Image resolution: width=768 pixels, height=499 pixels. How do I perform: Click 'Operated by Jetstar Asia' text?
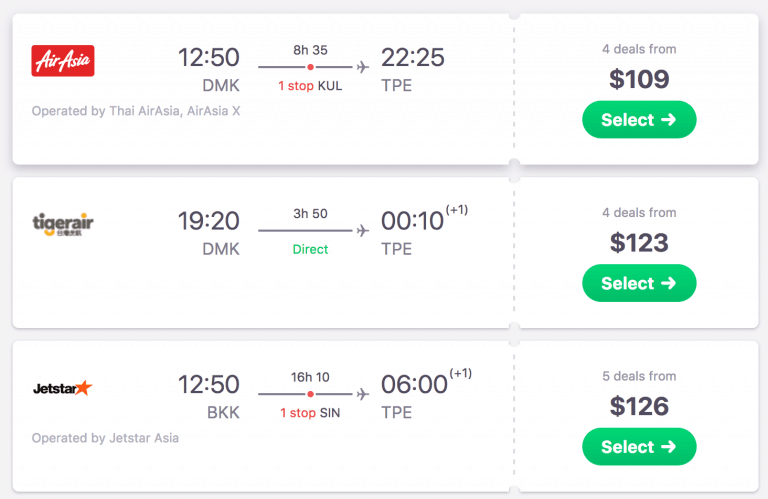pos(105,438)
